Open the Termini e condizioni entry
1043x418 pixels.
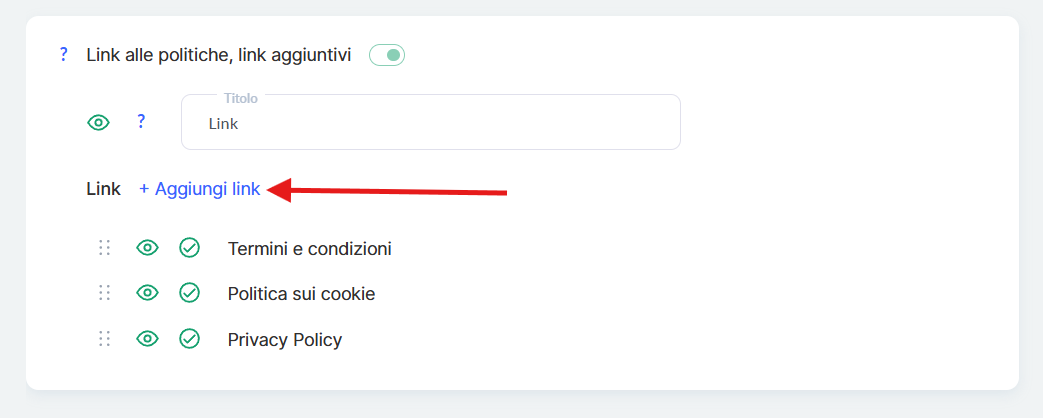point(309,248)
